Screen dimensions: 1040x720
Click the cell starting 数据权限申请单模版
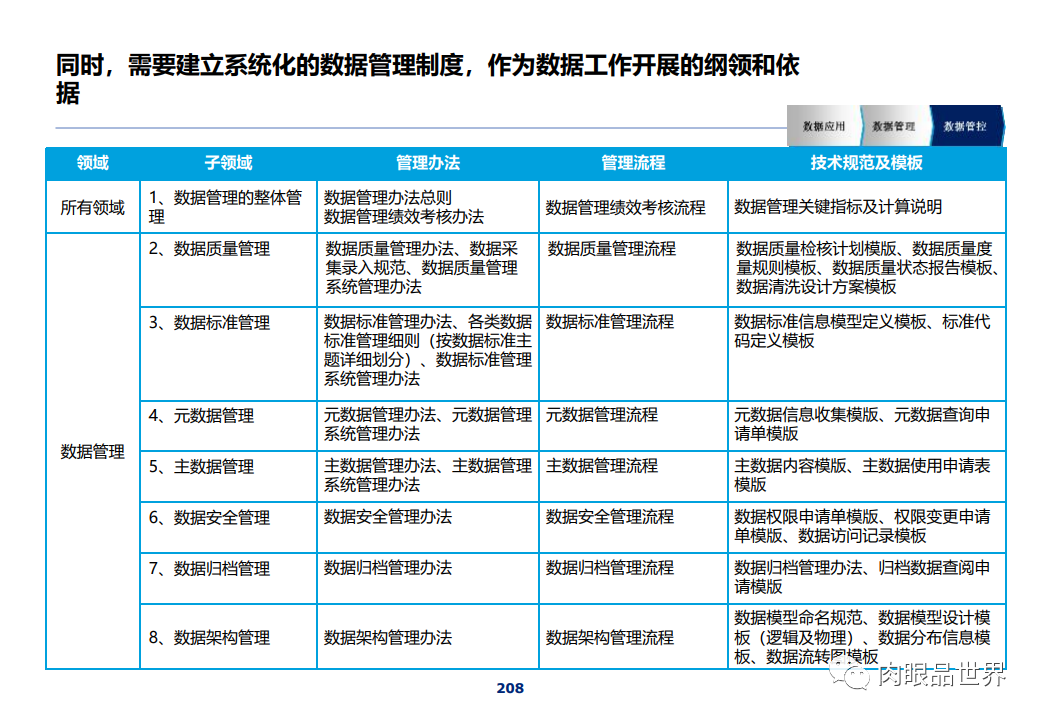pyautogui.click(x=866, y=527)
